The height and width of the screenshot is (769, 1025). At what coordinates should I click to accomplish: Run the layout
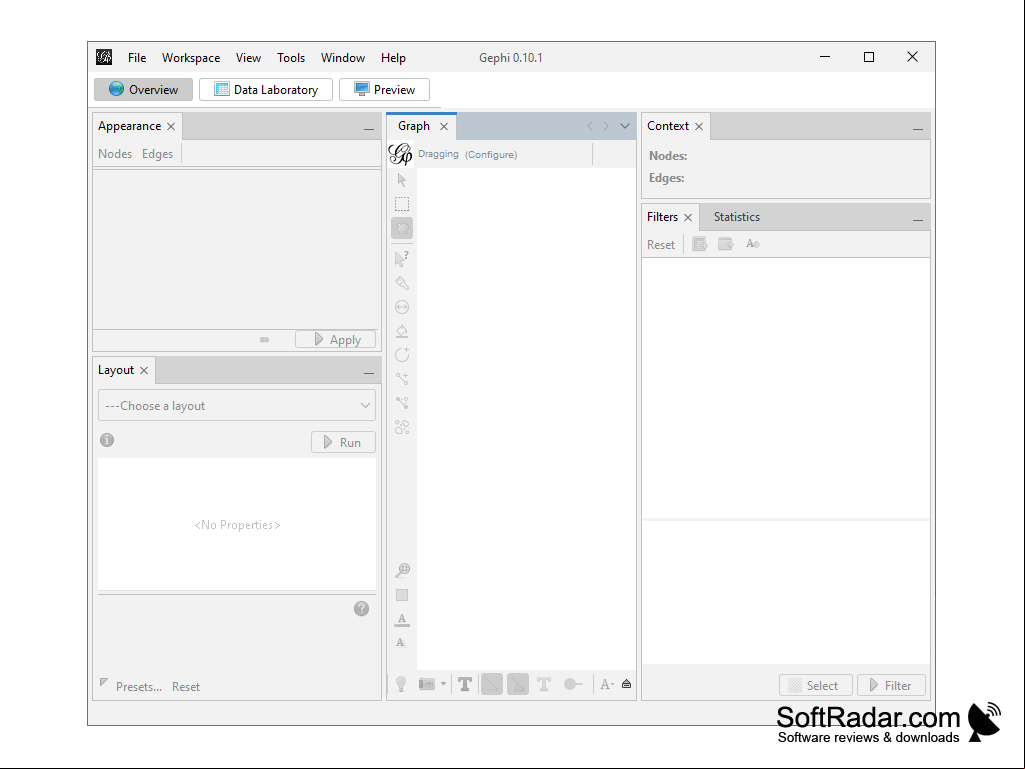343,442
